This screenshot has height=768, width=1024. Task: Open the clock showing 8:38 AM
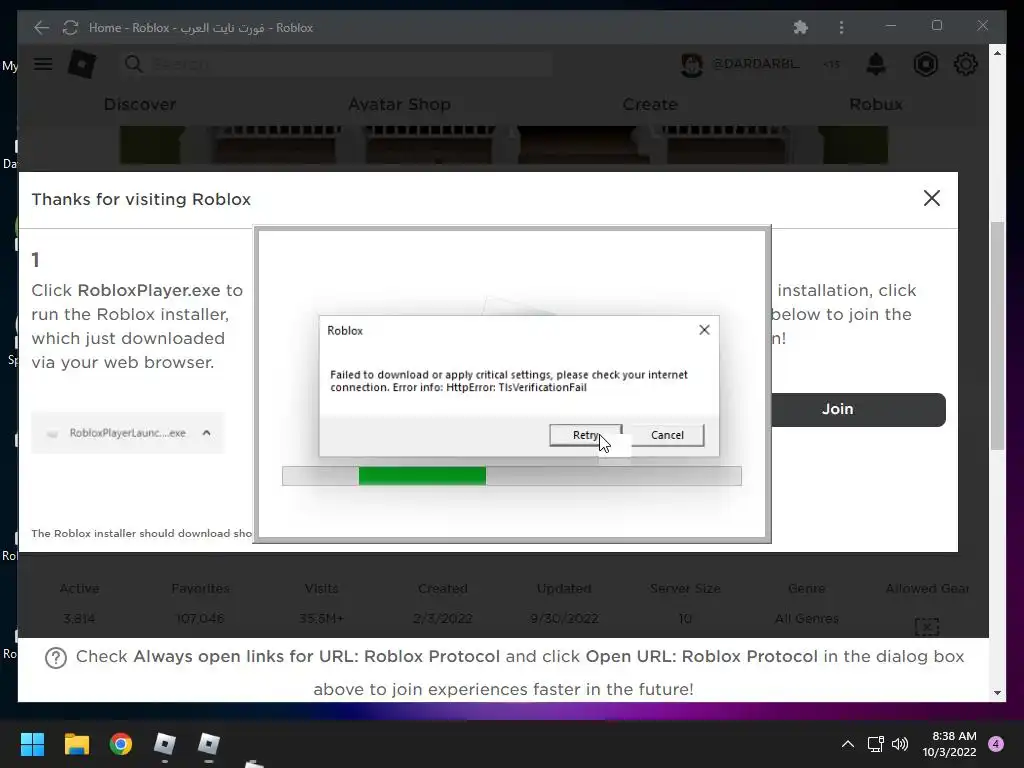[x=950, y=744]
